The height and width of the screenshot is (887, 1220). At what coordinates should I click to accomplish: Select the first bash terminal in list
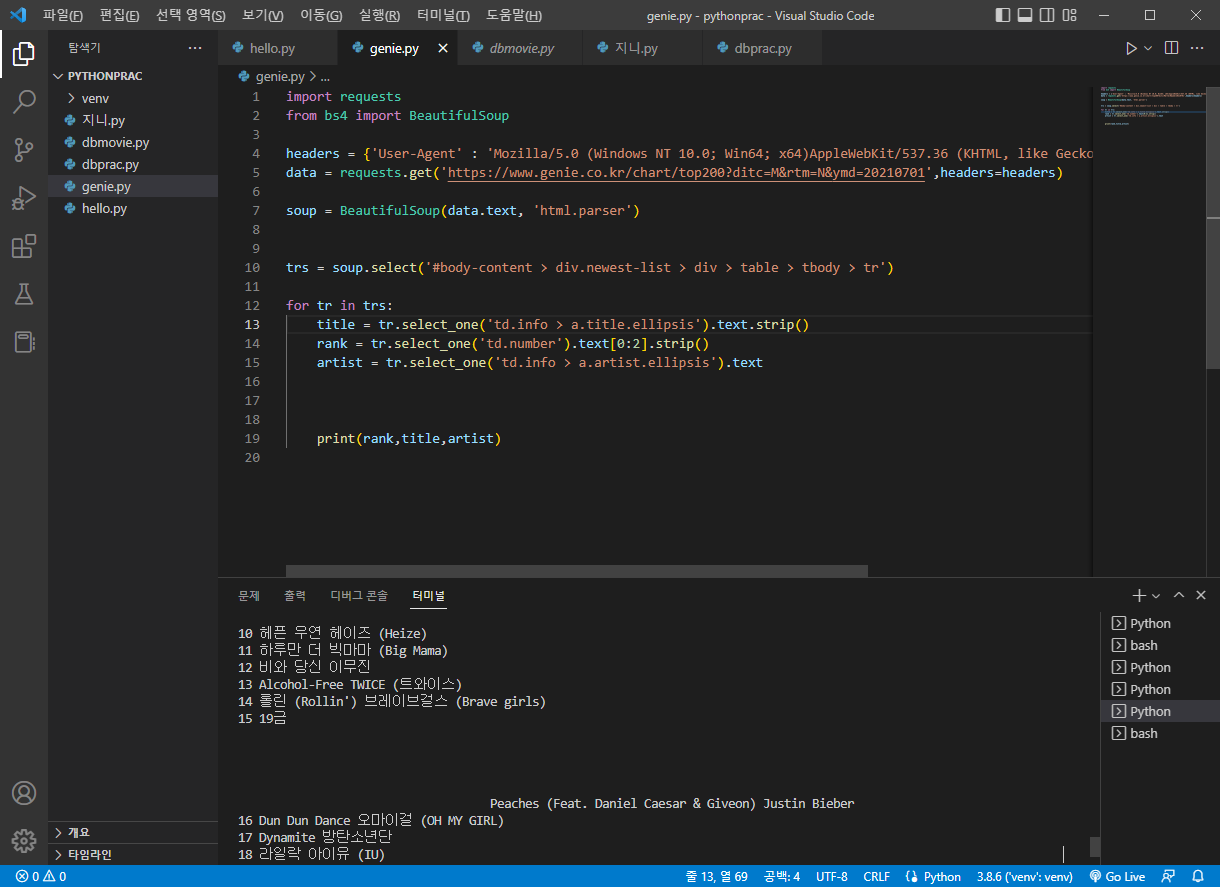coord(1160,645)
